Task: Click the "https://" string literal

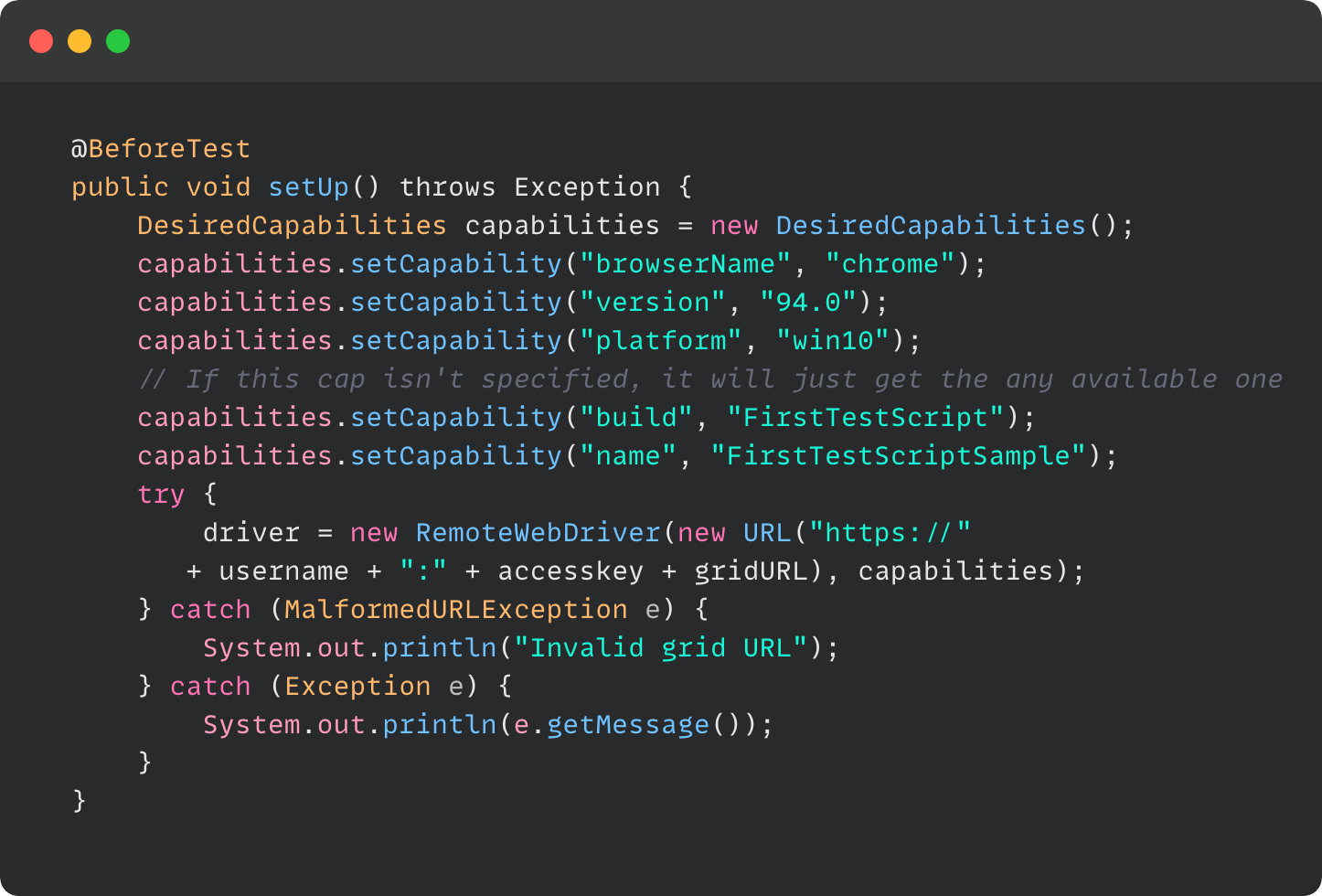Action: (x=890, y=532)
